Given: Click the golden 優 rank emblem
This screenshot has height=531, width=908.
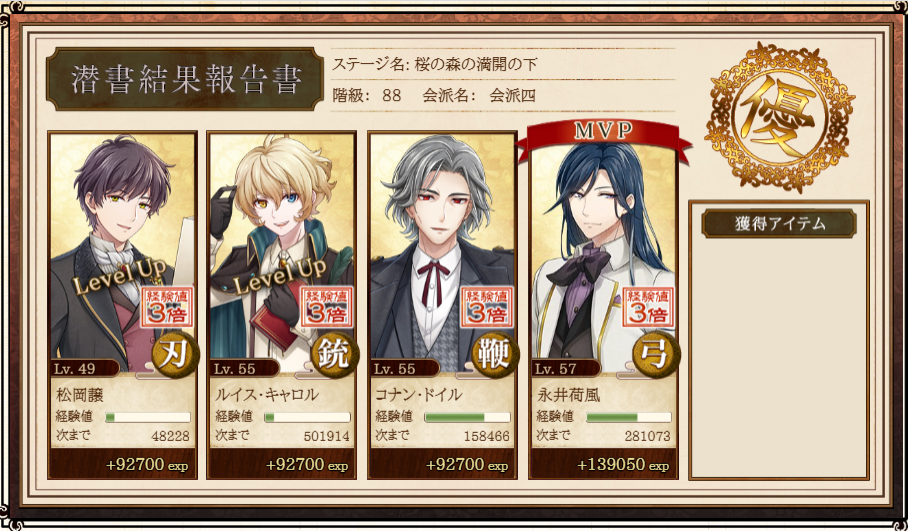Looking at the screenshot, I should tap(779, 117).
